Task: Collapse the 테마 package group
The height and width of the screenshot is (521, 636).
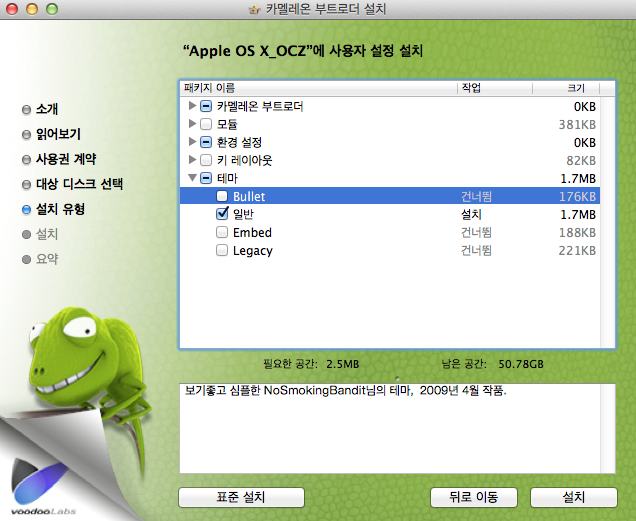Action: coord(193,178)
